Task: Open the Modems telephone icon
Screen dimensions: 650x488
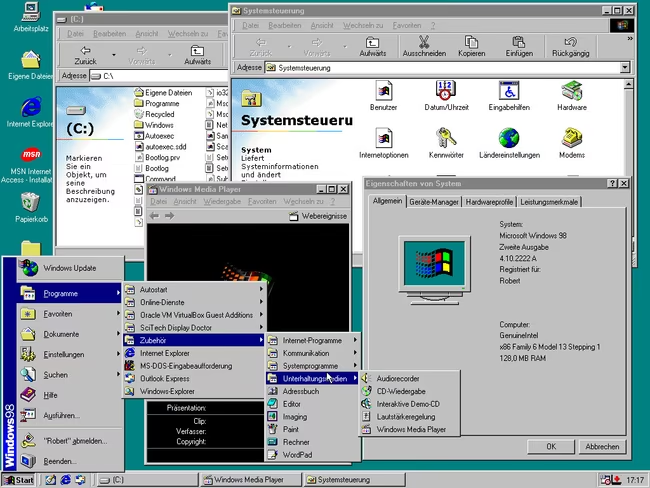Action: point(572,143)
